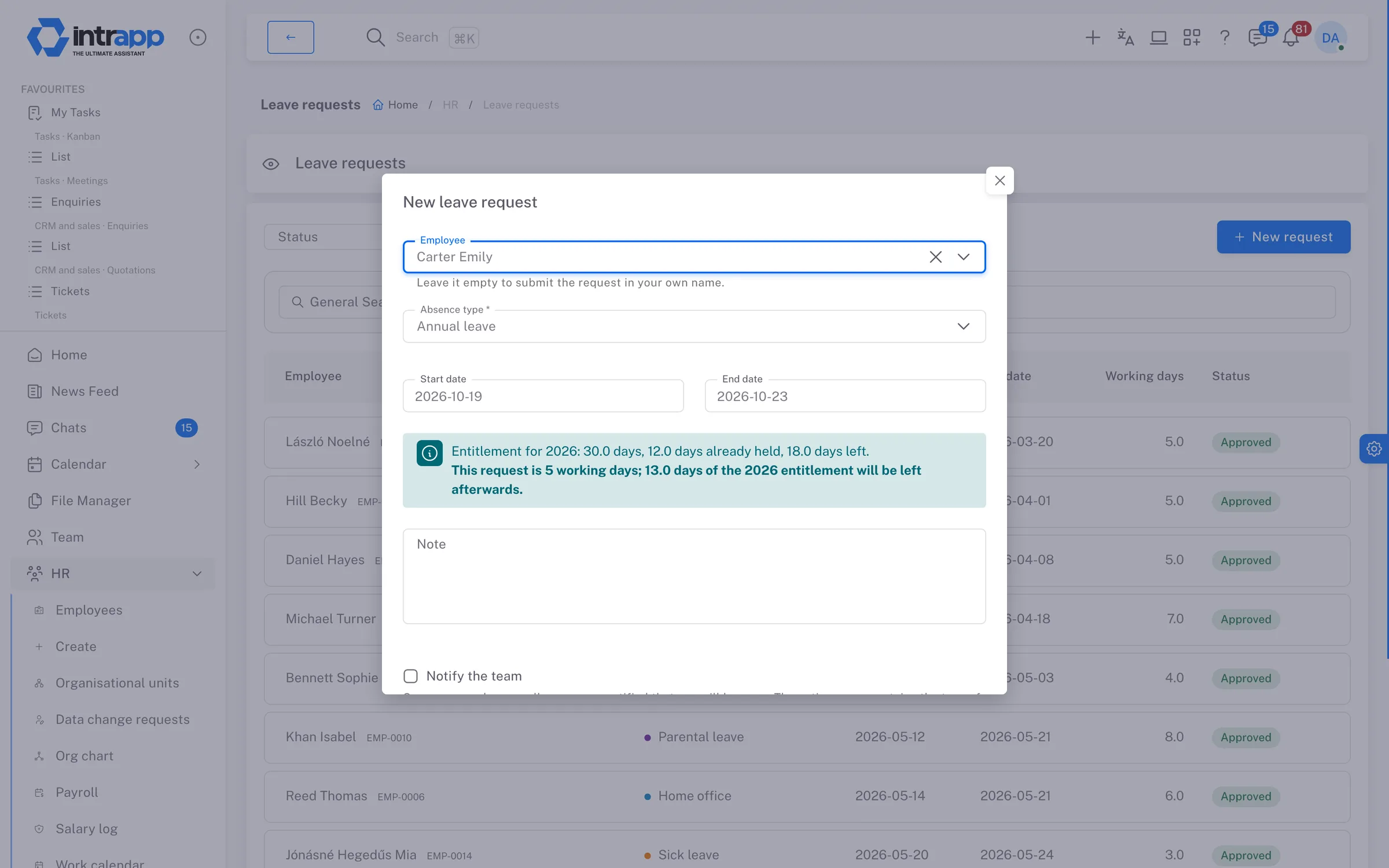The width and height of the screenshot is (1389, 868).
Task: Click the New request button
Action: tap(1283, 237)
